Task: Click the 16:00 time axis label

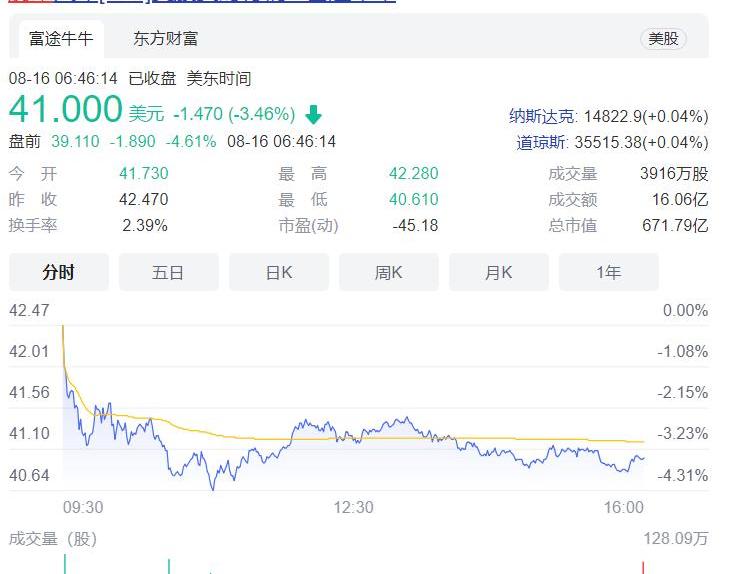Action: click(624, 507)
